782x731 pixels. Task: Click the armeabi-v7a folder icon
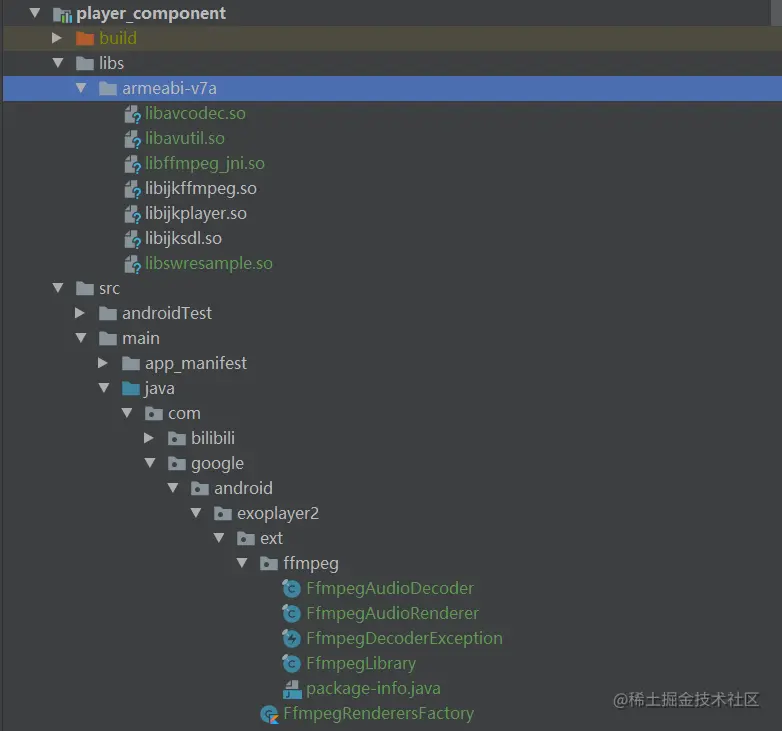pos(108,89)
